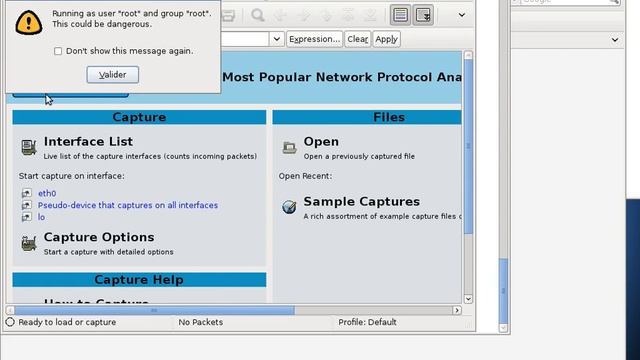Open the filter field dropdown arrow
This screenshot has width=640, height=360.
(277, 39)
